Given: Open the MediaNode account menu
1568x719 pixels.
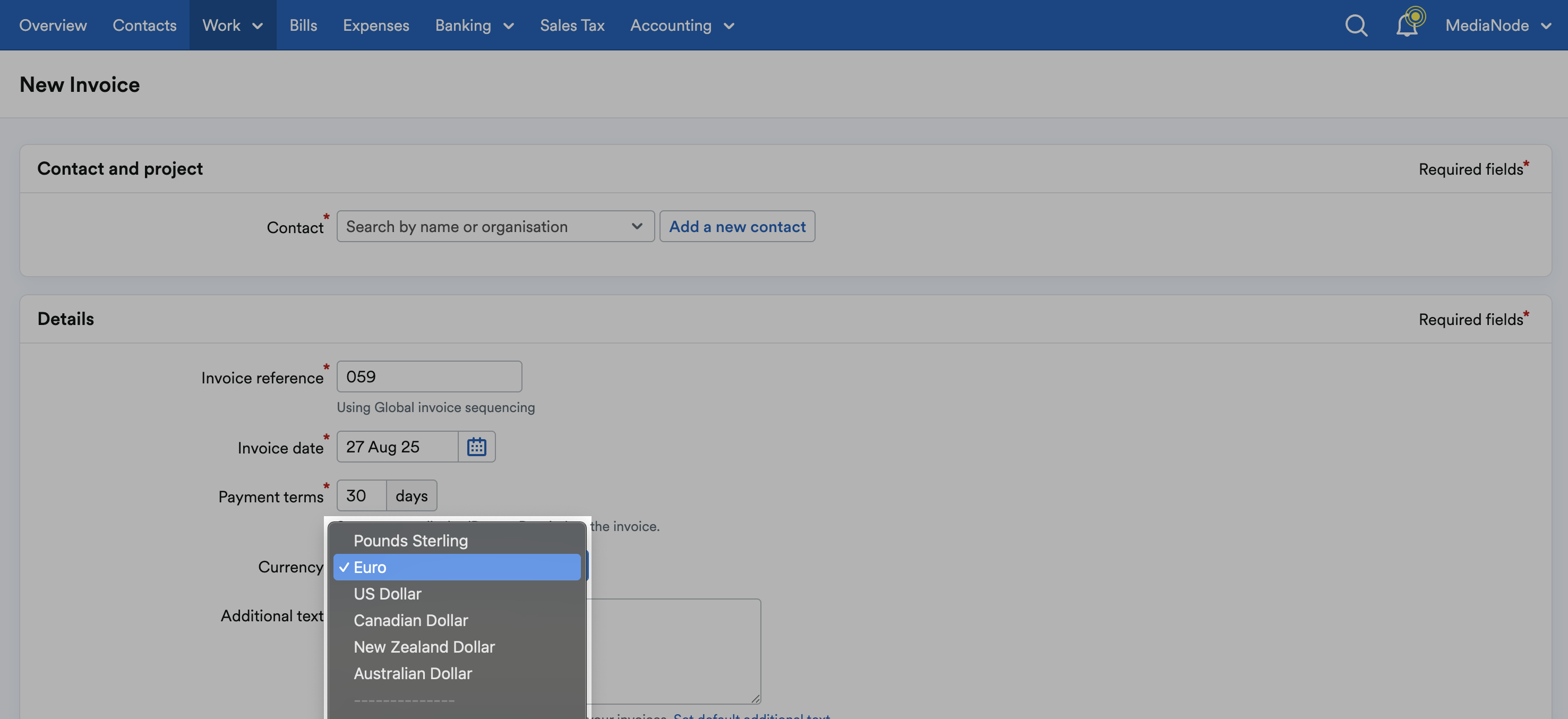Looking at the screenshot, I should tap(1498, 25).
